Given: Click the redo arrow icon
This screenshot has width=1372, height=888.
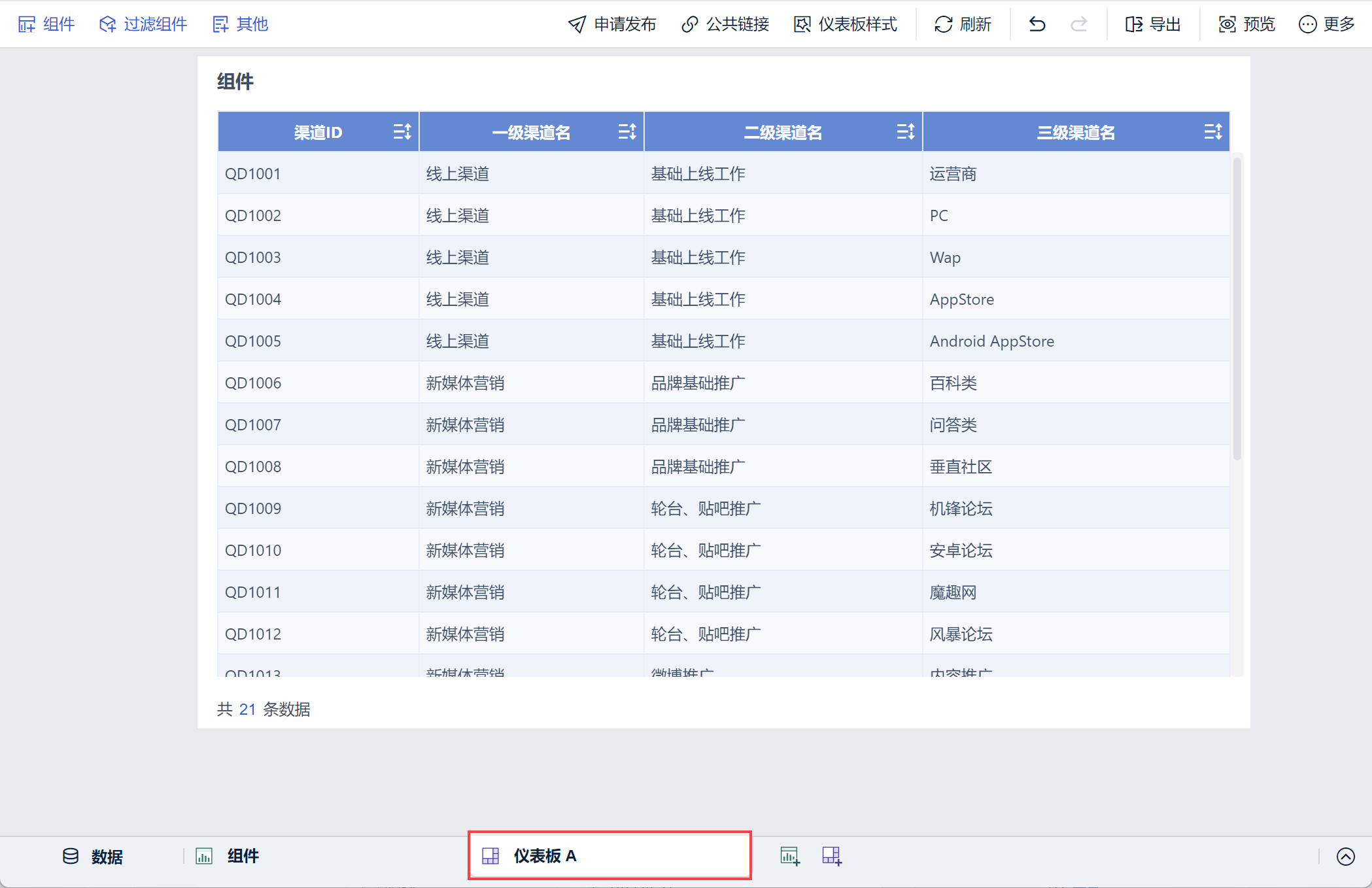Looking at the screenshot, I should (x=1078, y=24).
